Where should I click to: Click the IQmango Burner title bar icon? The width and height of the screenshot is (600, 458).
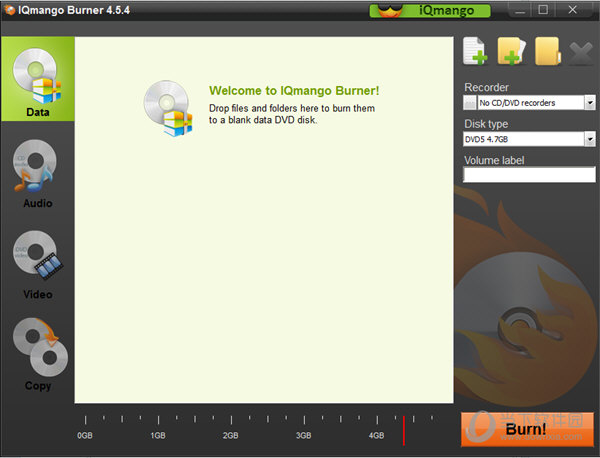9,10
